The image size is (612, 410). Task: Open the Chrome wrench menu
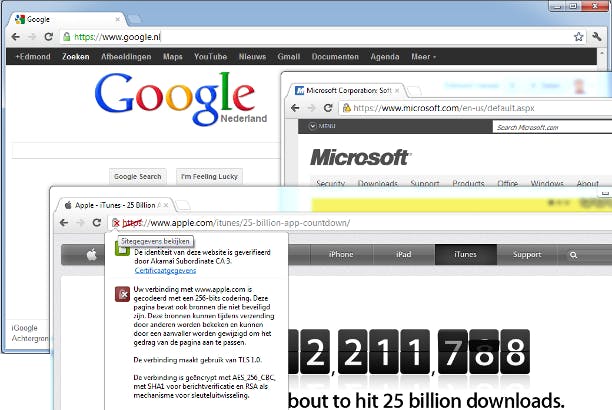coord(596,37)
